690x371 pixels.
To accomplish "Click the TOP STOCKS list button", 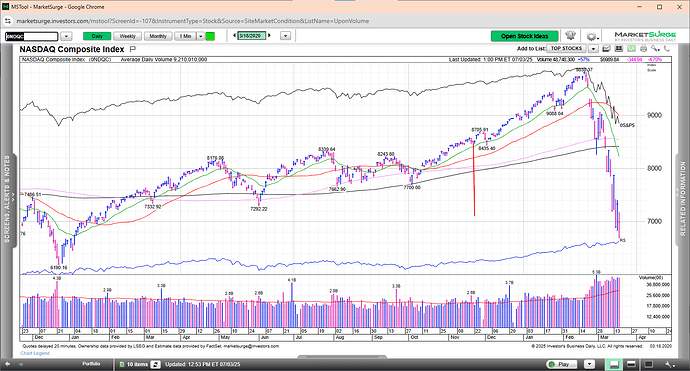I will tap(566, 48).
